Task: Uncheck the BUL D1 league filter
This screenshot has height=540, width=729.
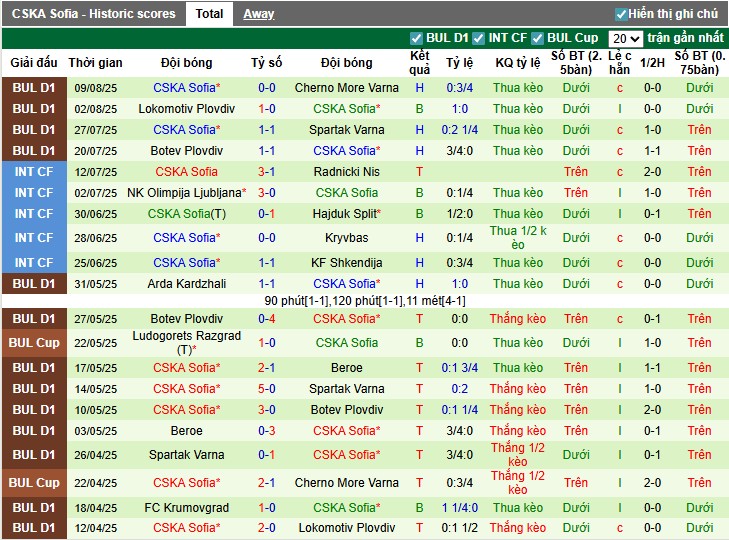Action: tap(417, 38)
